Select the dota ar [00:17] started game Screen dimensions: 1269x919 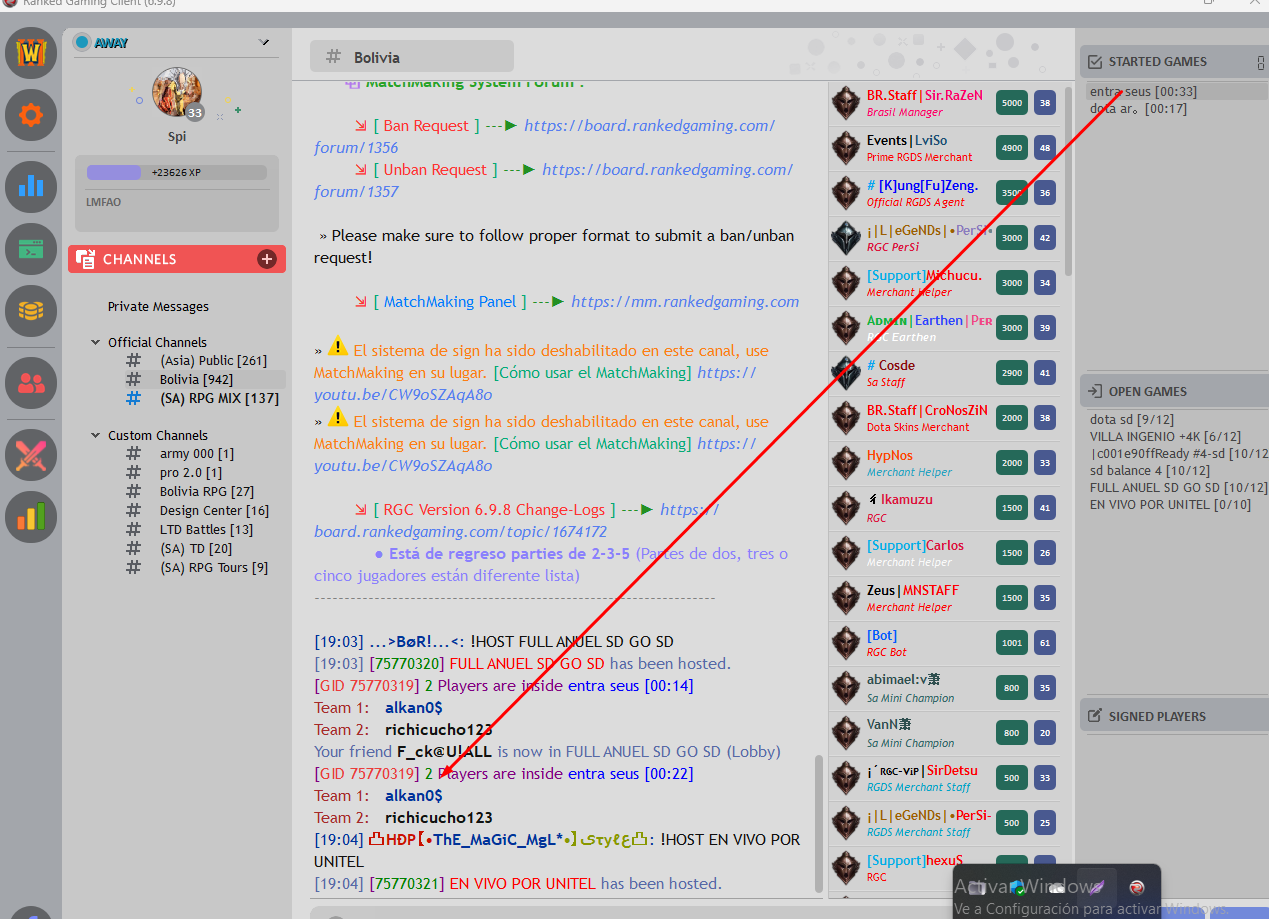1138,109
